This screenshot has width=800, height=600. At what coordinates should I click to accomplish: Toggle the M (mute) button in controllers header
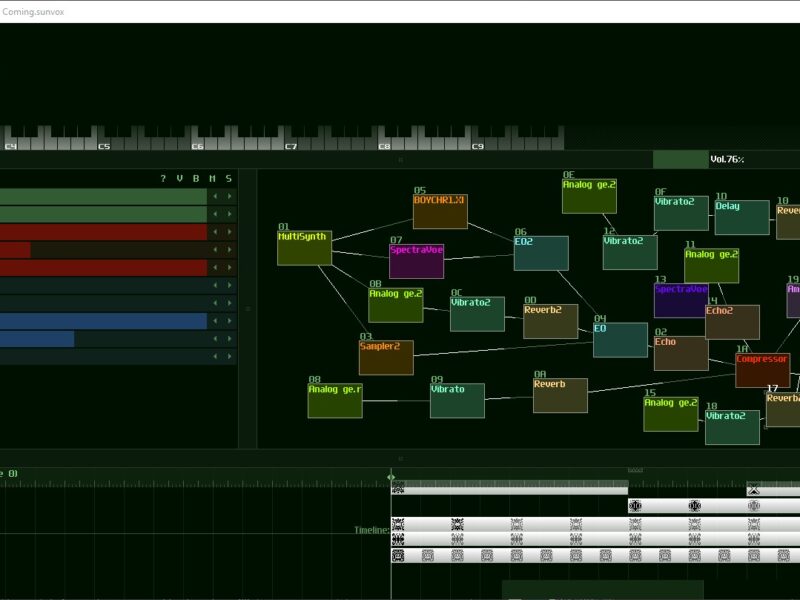pyautogui.click(x=212, y=179)
